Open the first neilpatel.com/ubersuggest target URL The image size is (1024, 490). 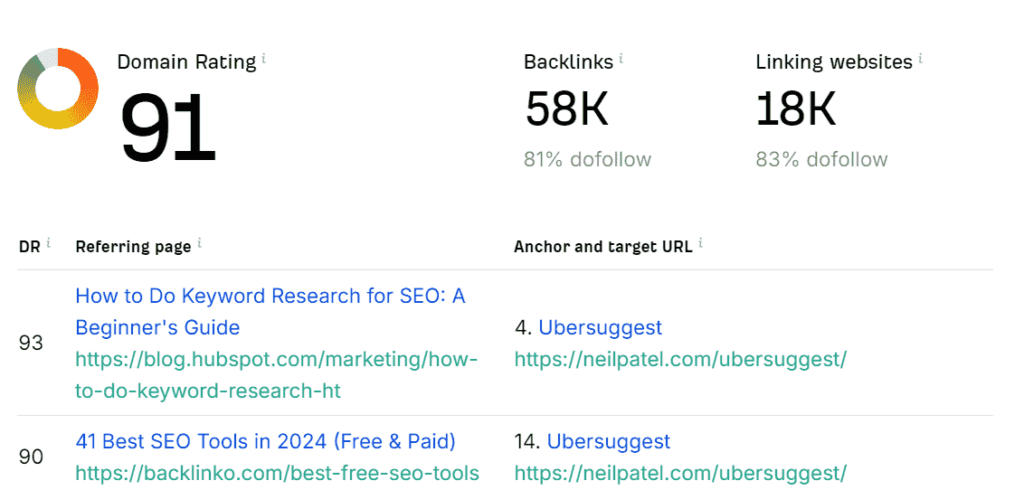(680, 359)
